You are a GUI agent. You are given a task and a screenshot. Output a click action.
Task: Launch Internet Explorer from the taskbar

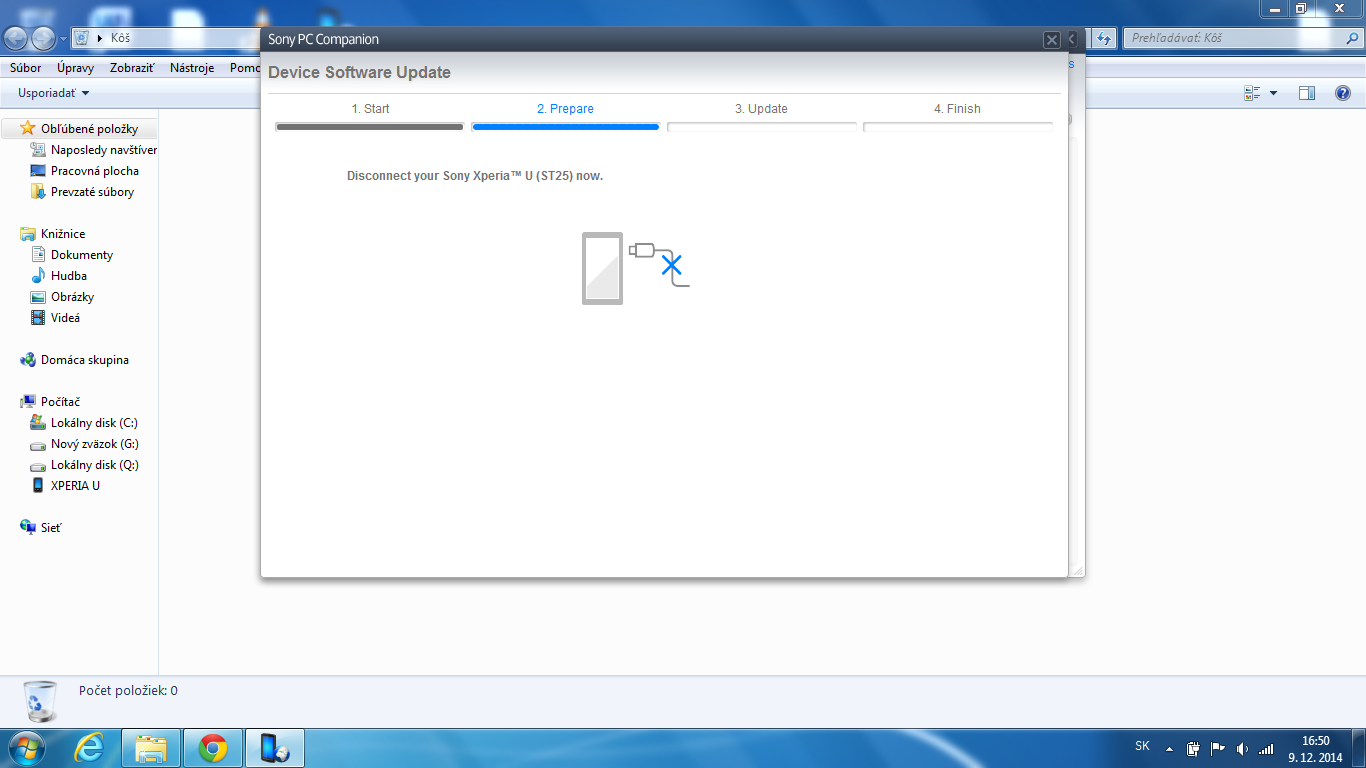pos(89,748)
